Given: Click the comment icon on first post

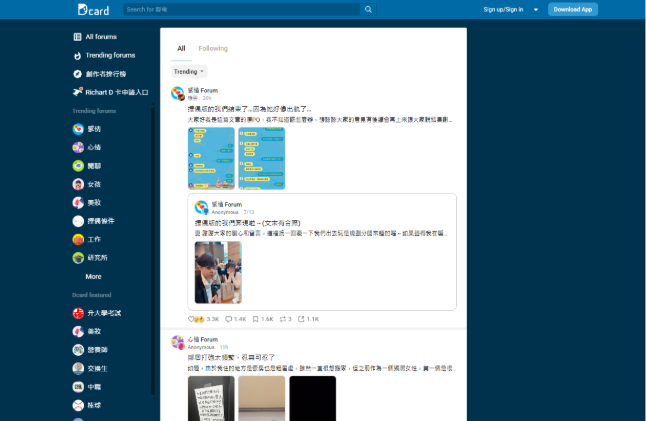Looking at the screenshot, I should click(x=229, y=319).
